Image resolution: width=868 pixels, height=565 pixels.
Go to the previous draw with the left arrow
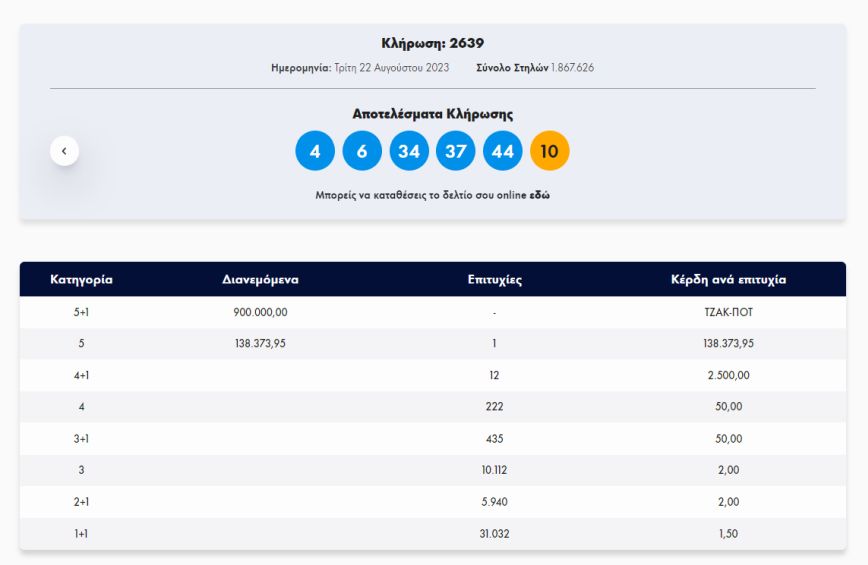pyautogui.click(x=64, y=151)
